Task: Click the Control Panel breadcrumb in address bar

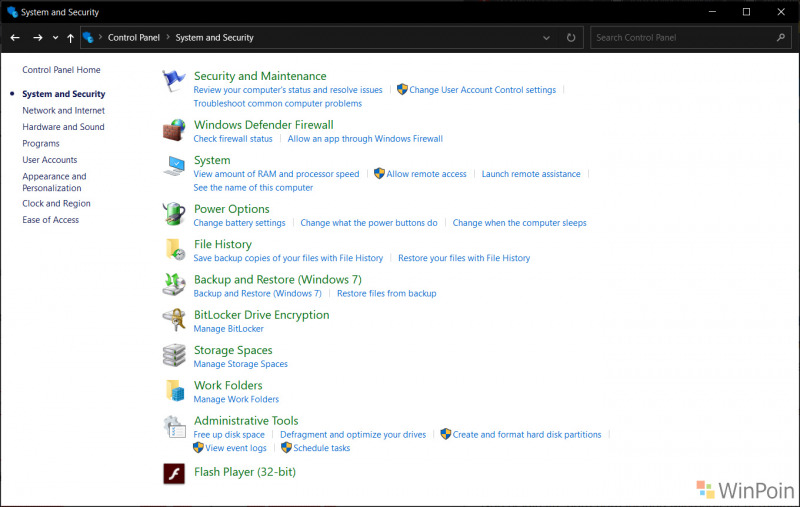Action: click(x=134, y=38)
